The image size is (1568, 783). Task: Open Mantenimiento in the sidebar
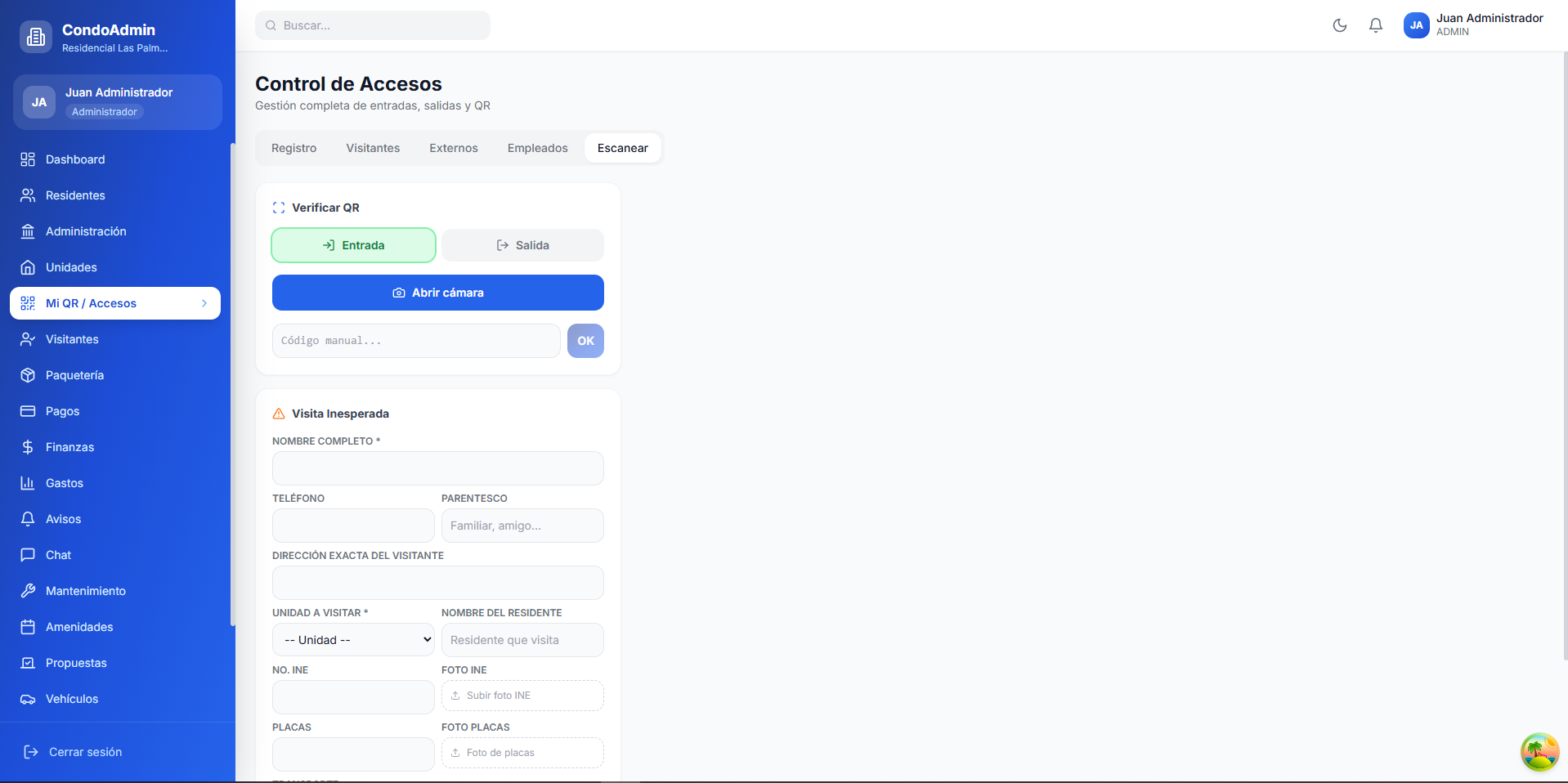(x=85, y=591)
